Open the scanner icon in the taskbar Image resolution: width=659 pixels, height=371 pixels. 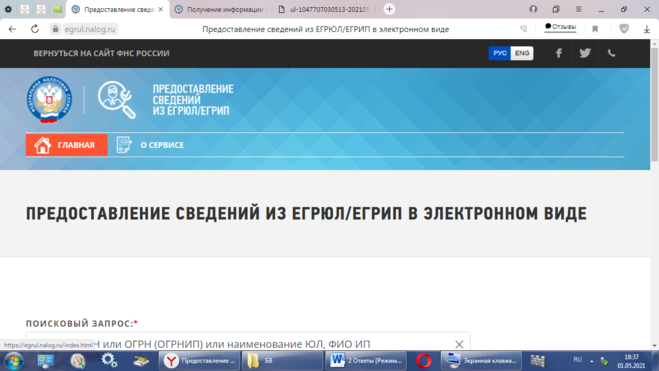[141, 361]
